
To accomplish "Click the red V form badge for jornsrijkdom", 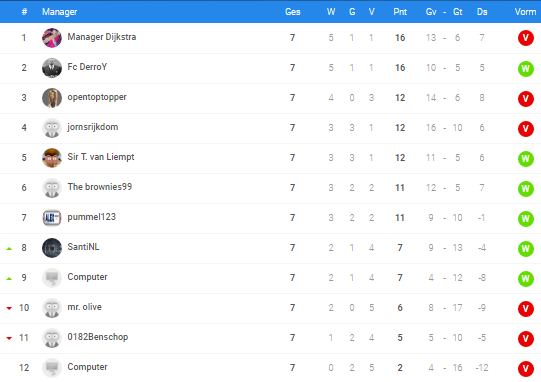I will (525, 129).
